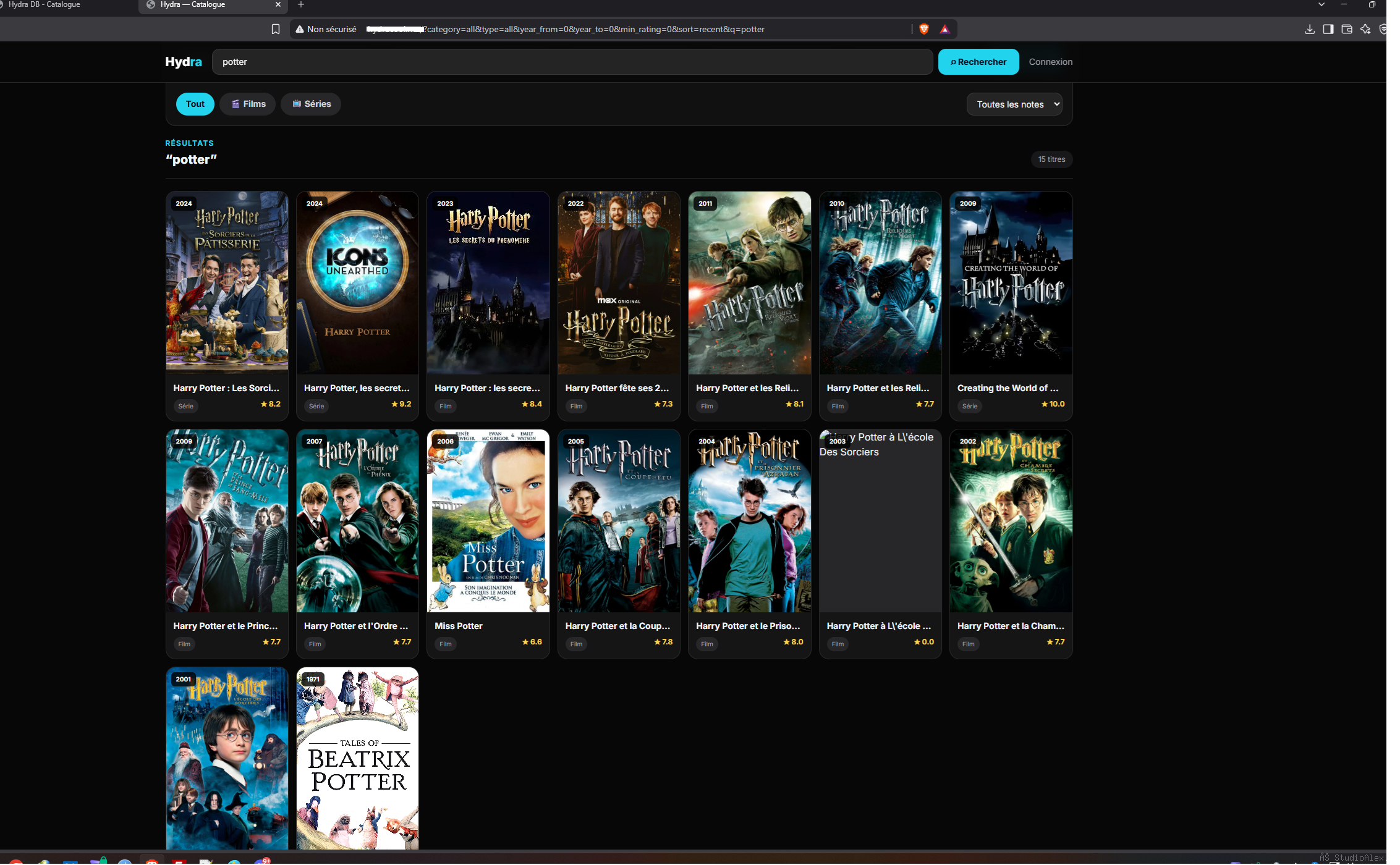Open the Prince de Sang-Mêlé poster
Image resolution: width=1400 pixels, height=865 pixels.
coord(227,520)
